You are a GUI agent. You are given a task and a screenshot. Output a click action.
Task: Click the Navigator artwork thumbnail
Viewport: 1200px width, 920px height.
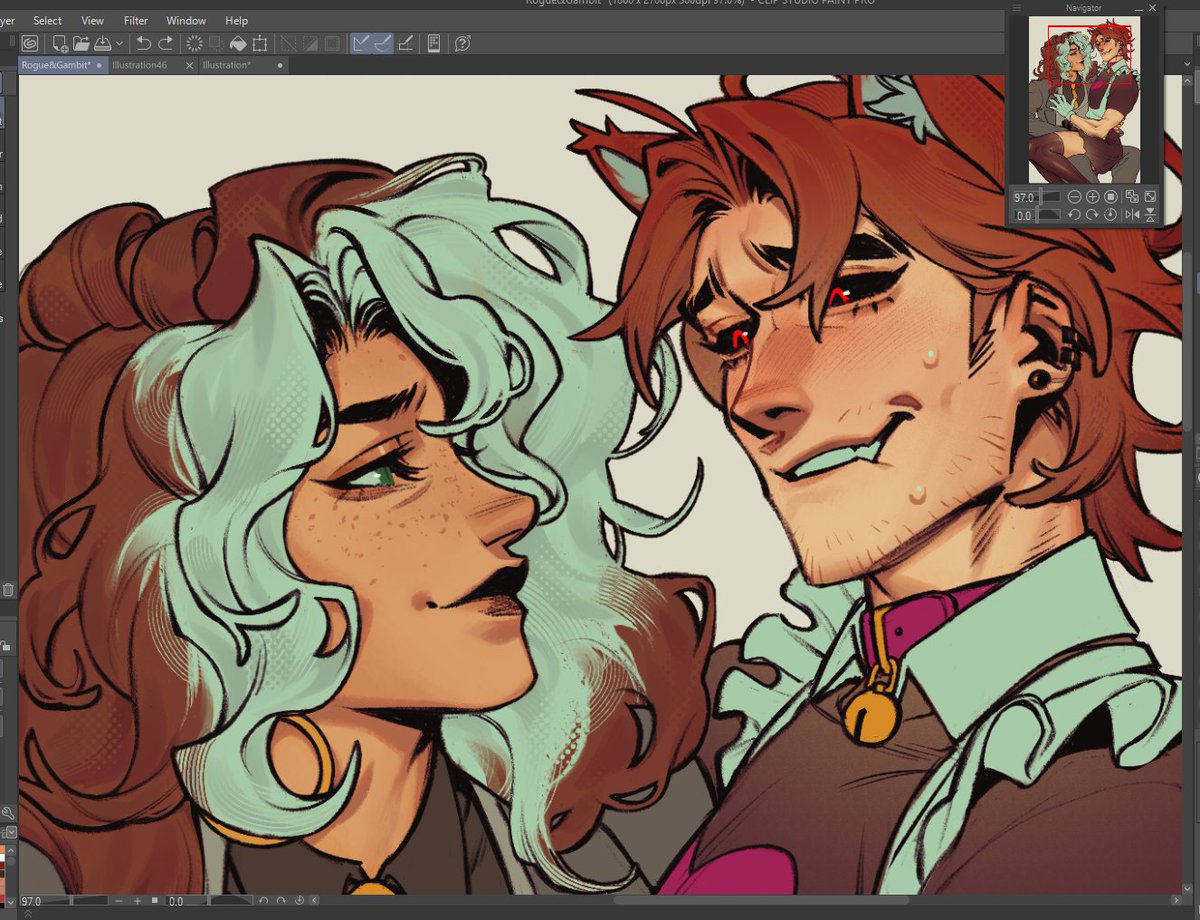pyautogui.click(x=1085, y=100)
